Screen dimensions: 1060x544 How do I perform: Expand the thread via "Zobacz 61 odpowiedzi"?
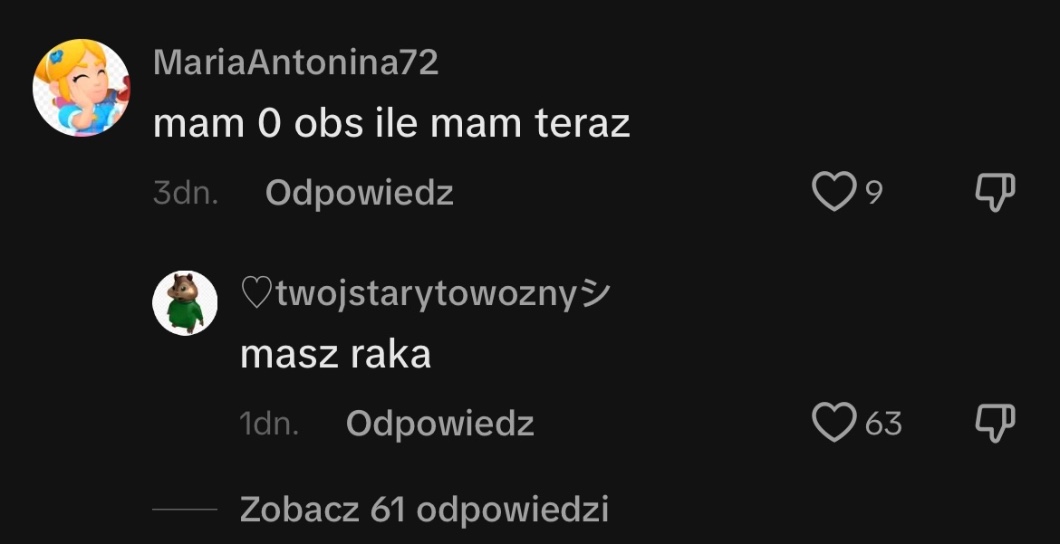(x=424, y=510)
